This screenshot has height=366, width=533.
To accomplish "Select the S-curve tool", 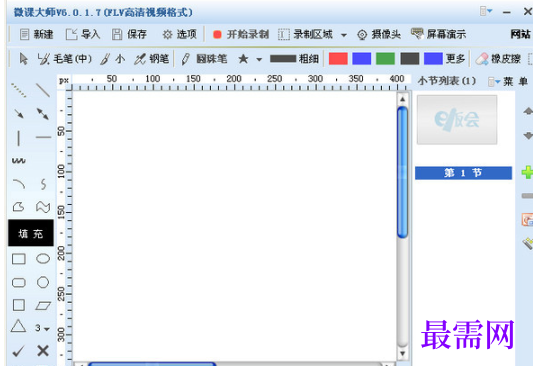I will coord(43,184).
